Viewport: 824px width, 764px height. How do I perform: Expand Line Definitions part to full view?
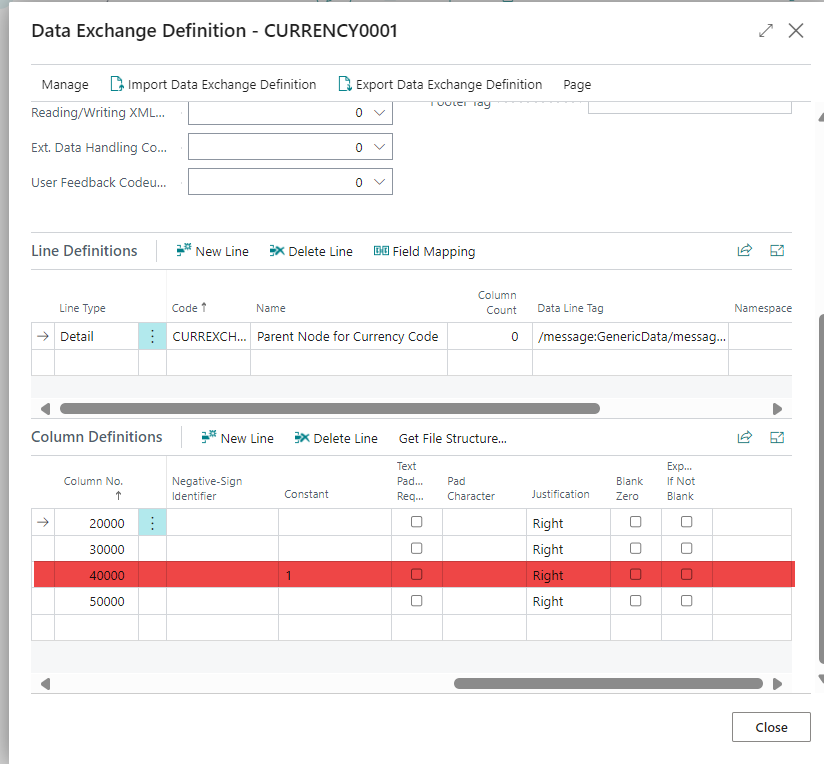click(x=777, y=251)
